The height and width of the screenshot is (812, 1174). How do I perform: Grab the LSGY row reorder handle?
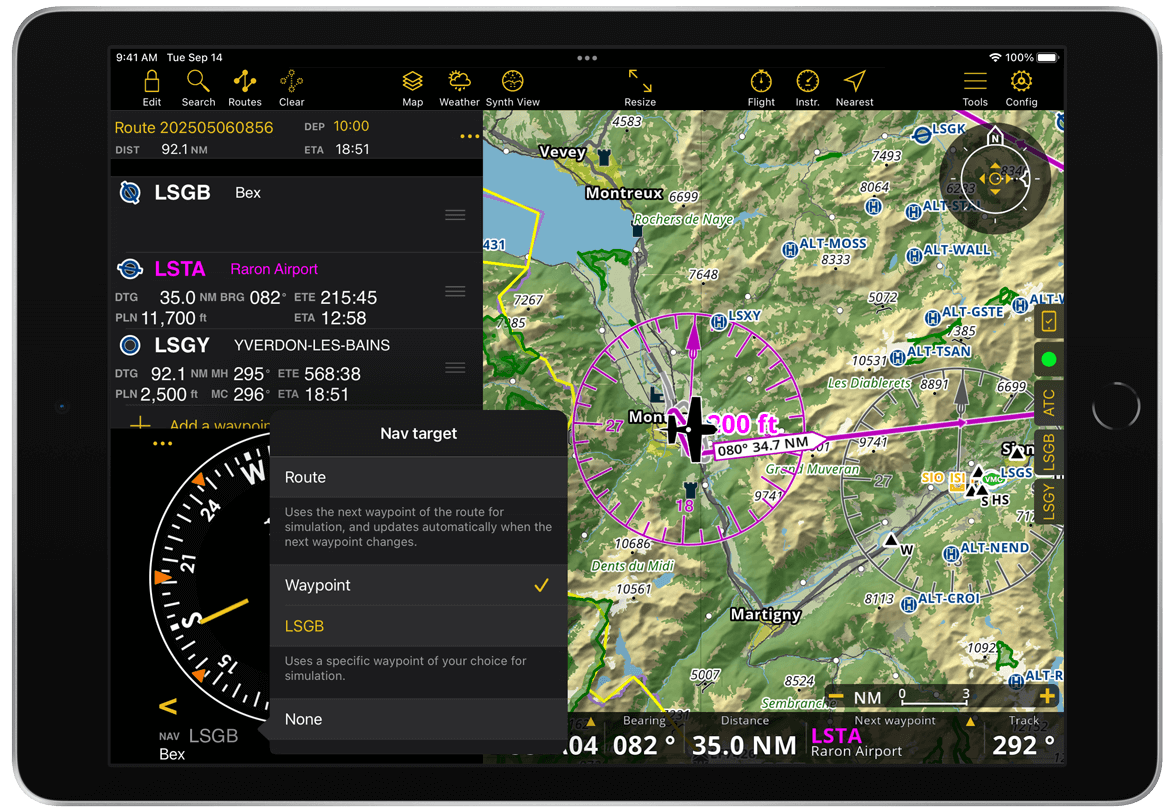tap(455, 367)
